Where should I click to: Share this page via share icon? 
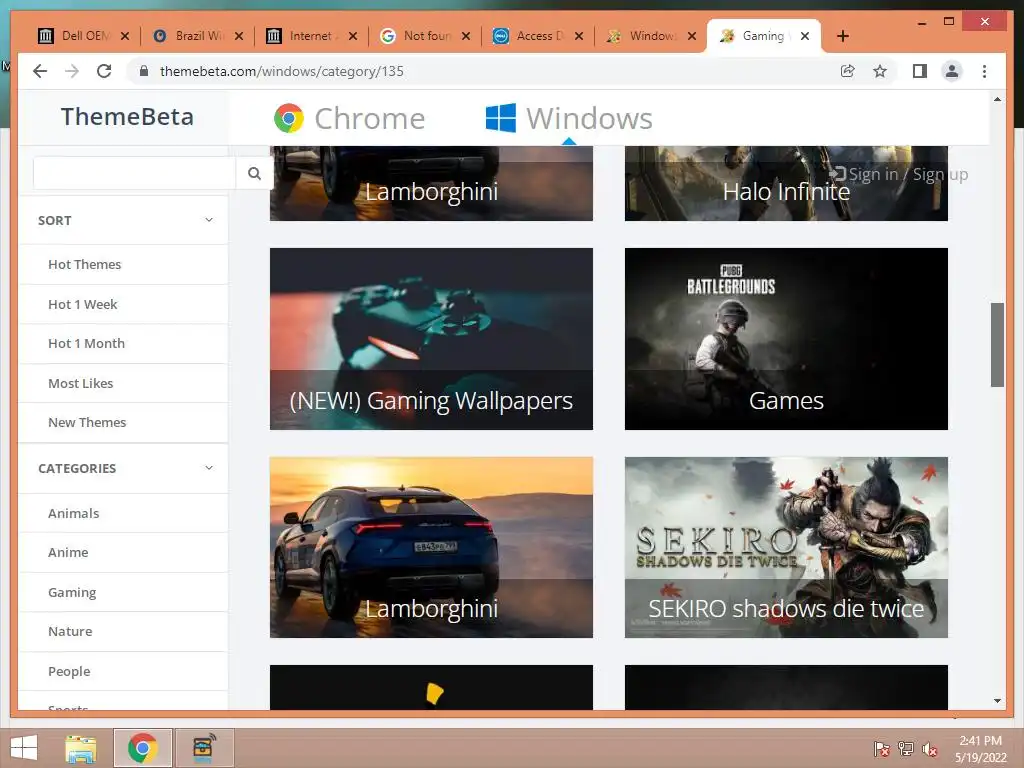click(x=848, y=71)
